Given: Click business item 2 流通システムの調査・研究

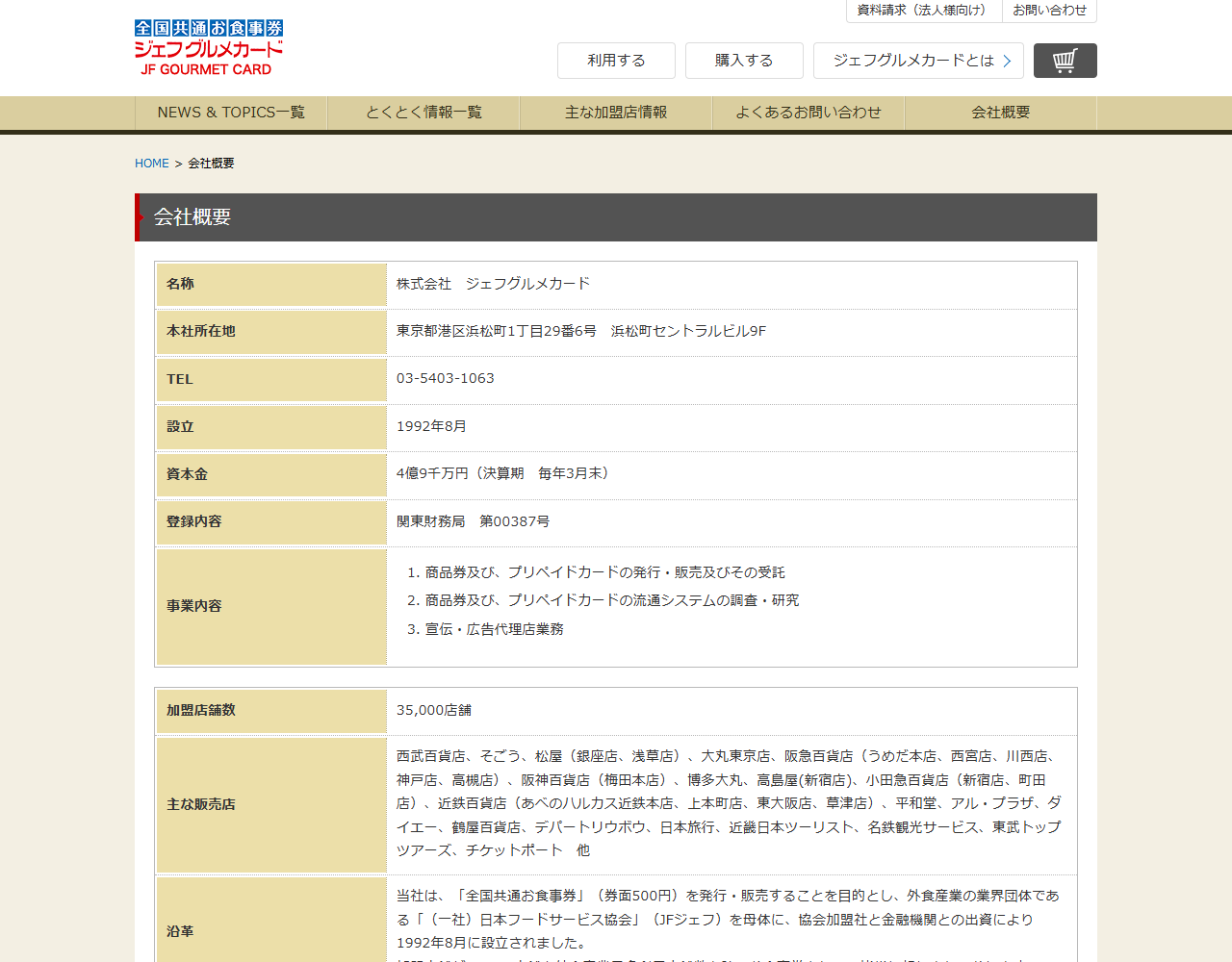Looking at the screenshot, I should click(612, 600).
